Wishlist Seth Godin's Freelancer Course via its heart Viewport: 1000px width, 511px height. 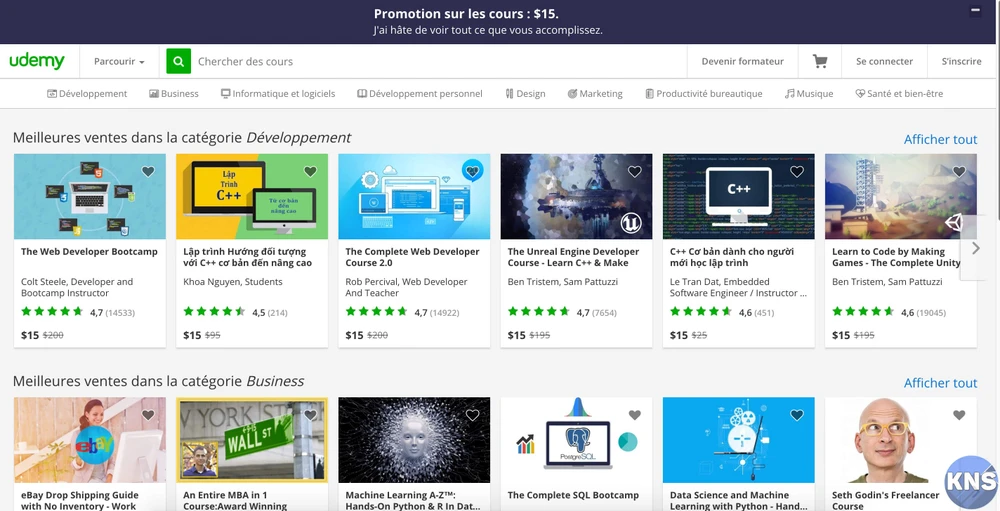point(958,415)
